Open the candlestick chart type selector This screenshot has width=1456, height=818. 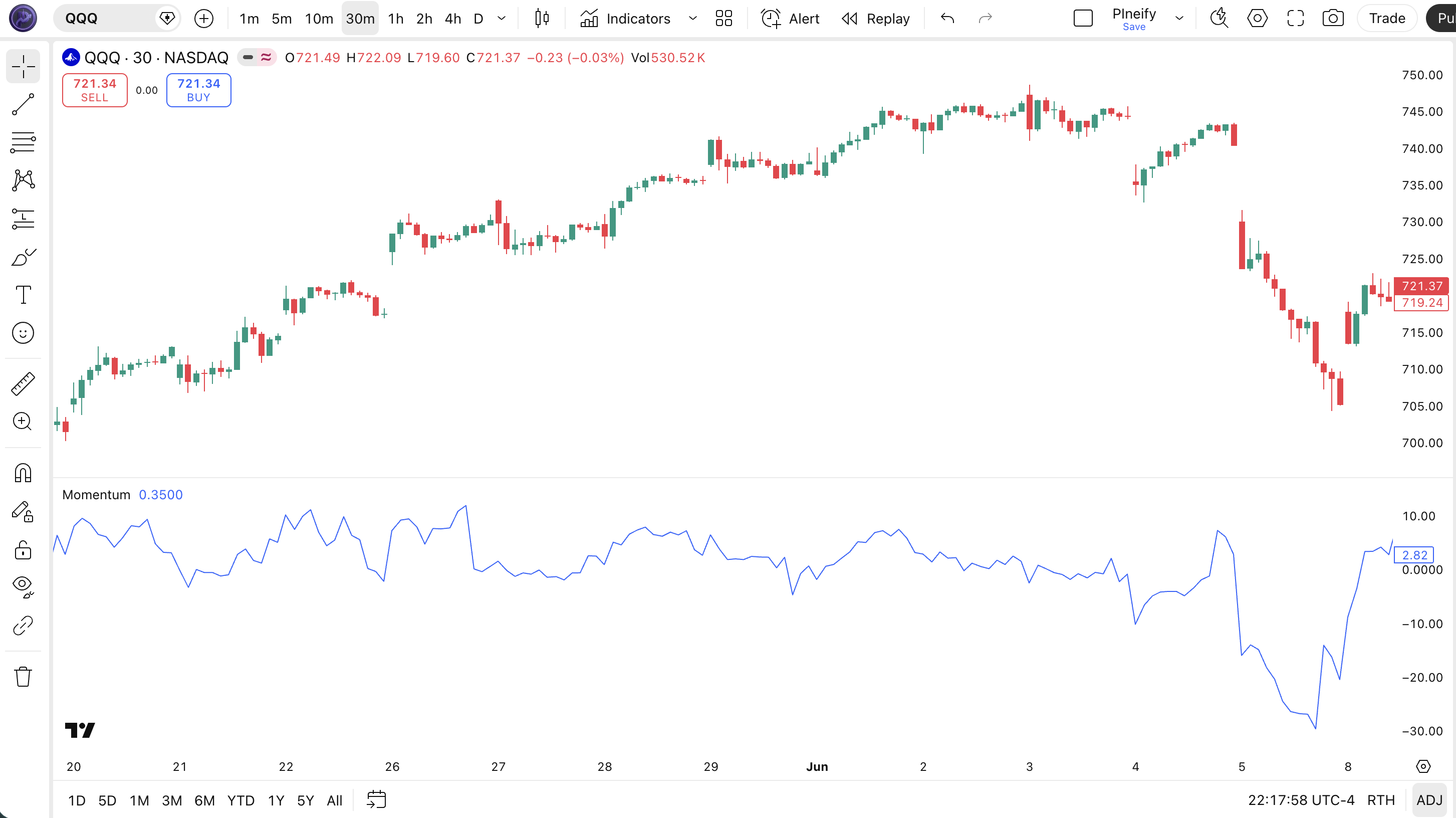(x=542, y=18)
